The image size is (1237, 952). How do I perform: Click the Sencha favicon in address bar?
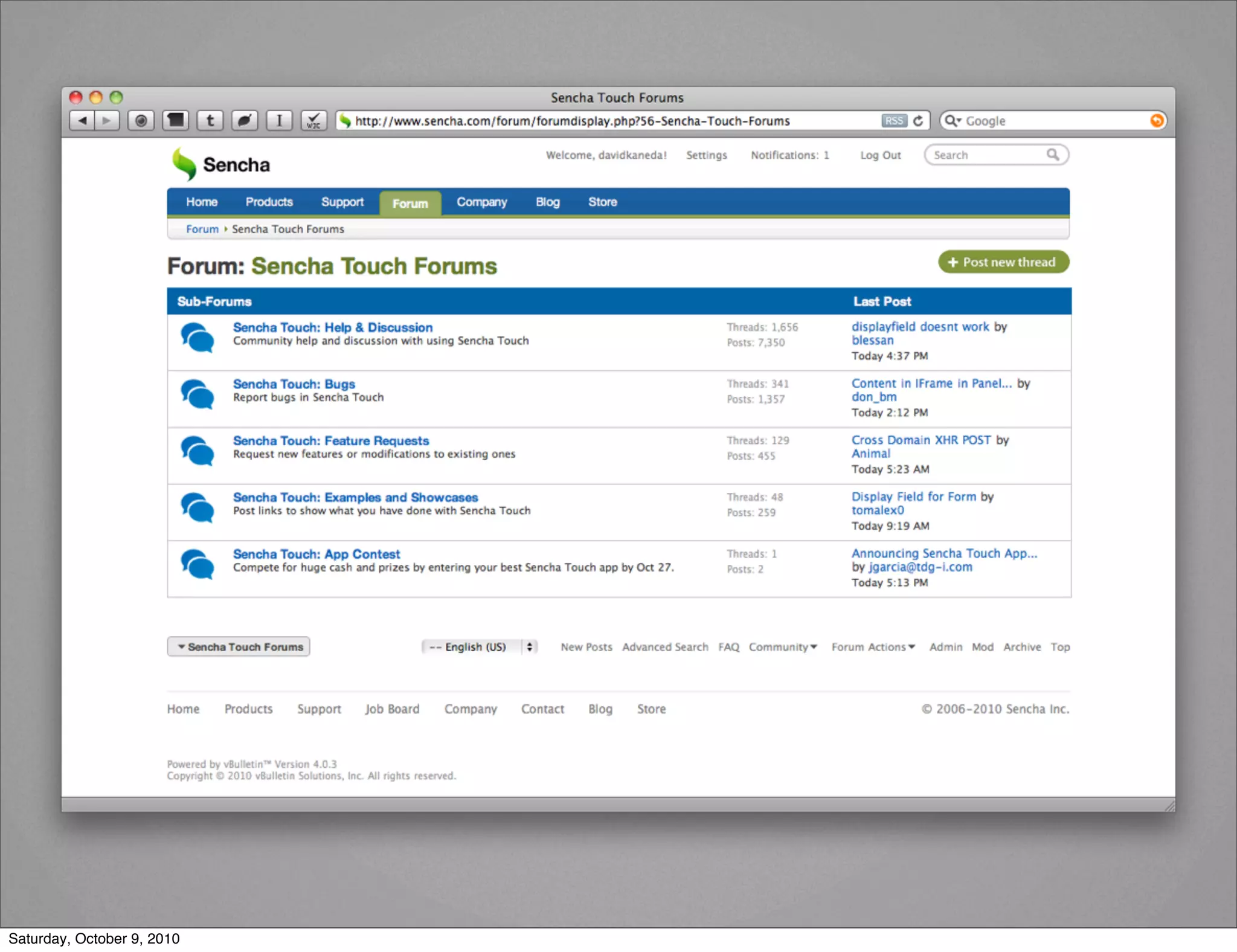coord(345,121)
